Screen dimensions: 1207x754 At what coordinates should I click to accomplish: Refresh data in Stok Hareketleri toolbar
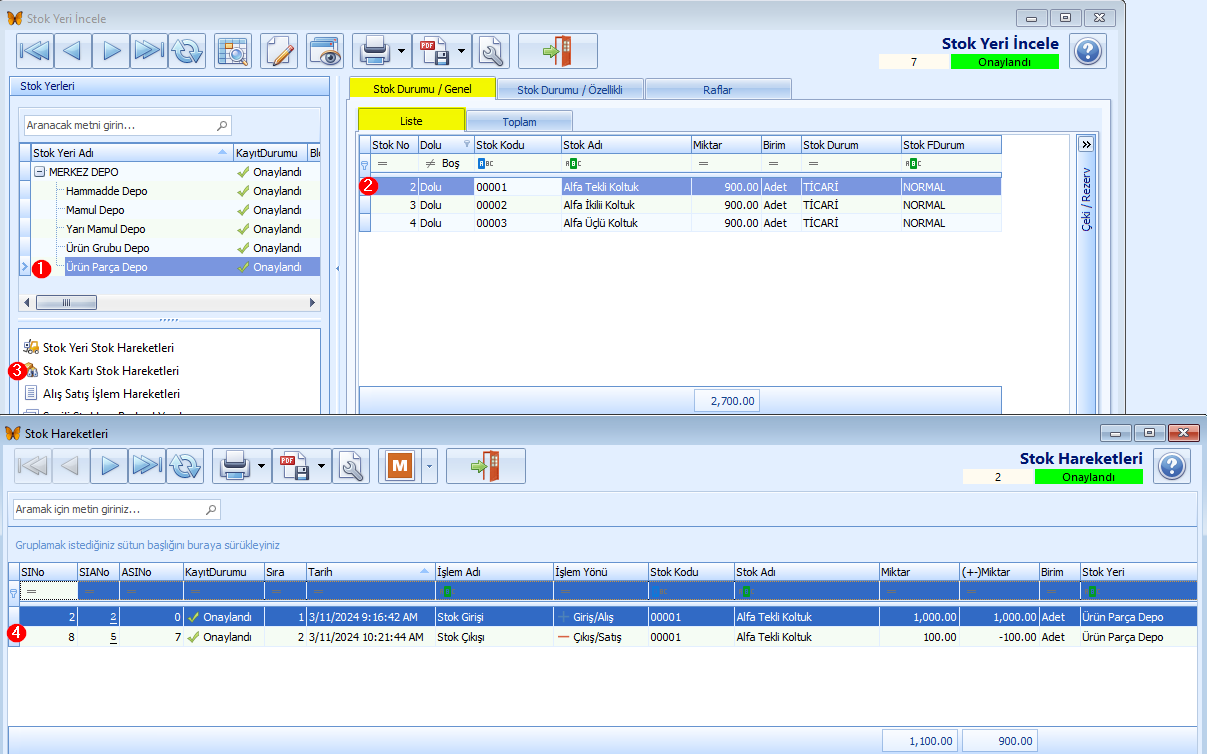(x=185, y=465)
